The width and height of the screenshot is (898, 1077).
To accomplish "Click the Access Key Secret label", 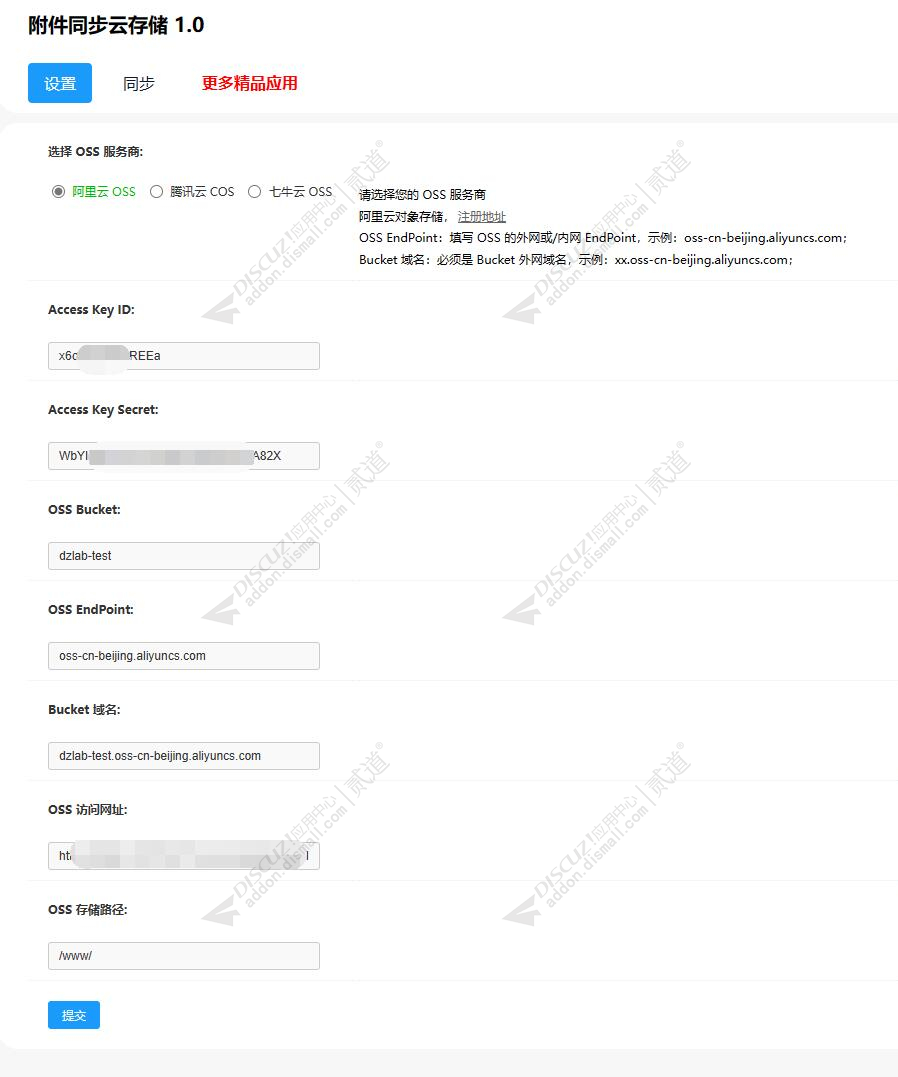I will pyautogui.click(x=103, y=409).
